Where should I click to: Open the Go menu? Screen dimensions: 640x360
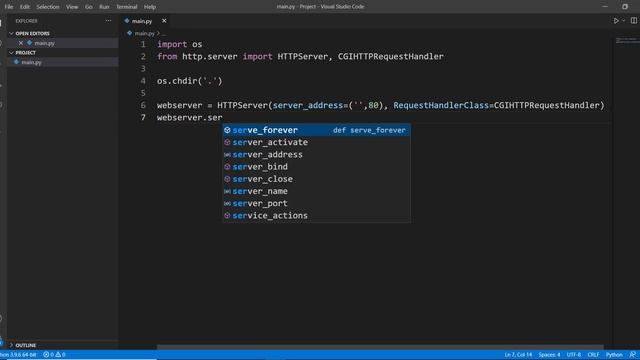[x=89, y=7]
